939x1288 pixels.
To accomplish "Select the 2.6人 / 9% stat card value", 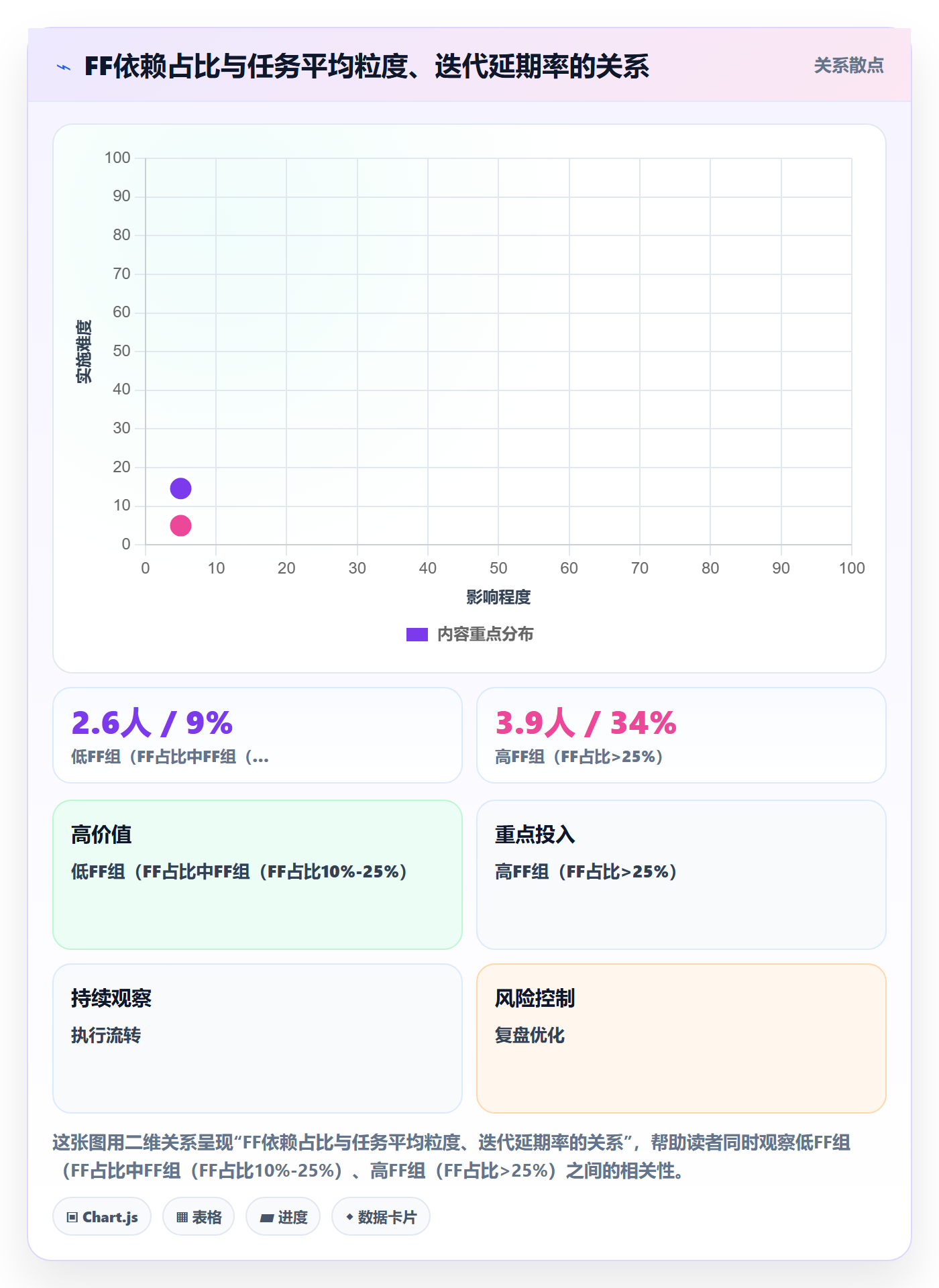I will (152, 723).
